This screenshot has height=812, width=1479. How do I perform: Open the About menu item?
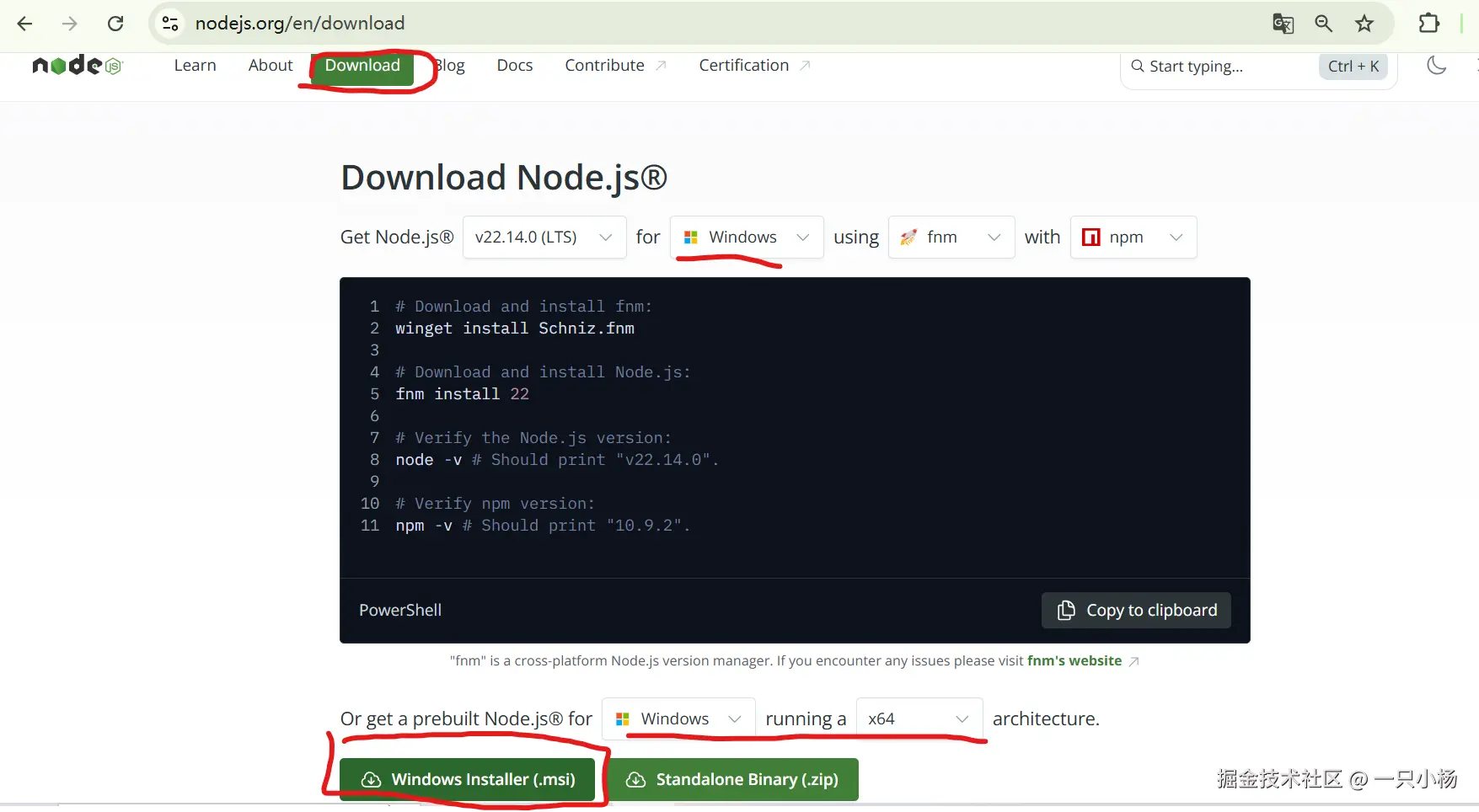point(271,66)
